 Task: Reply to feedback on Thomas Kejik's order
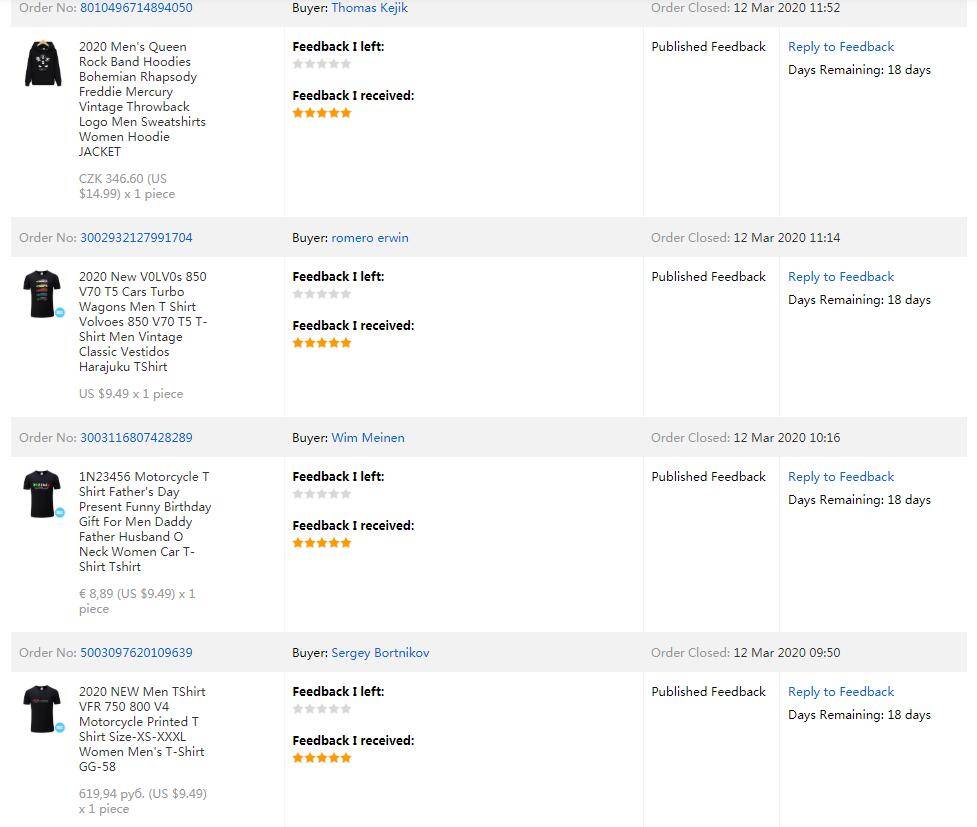[841, 47]
